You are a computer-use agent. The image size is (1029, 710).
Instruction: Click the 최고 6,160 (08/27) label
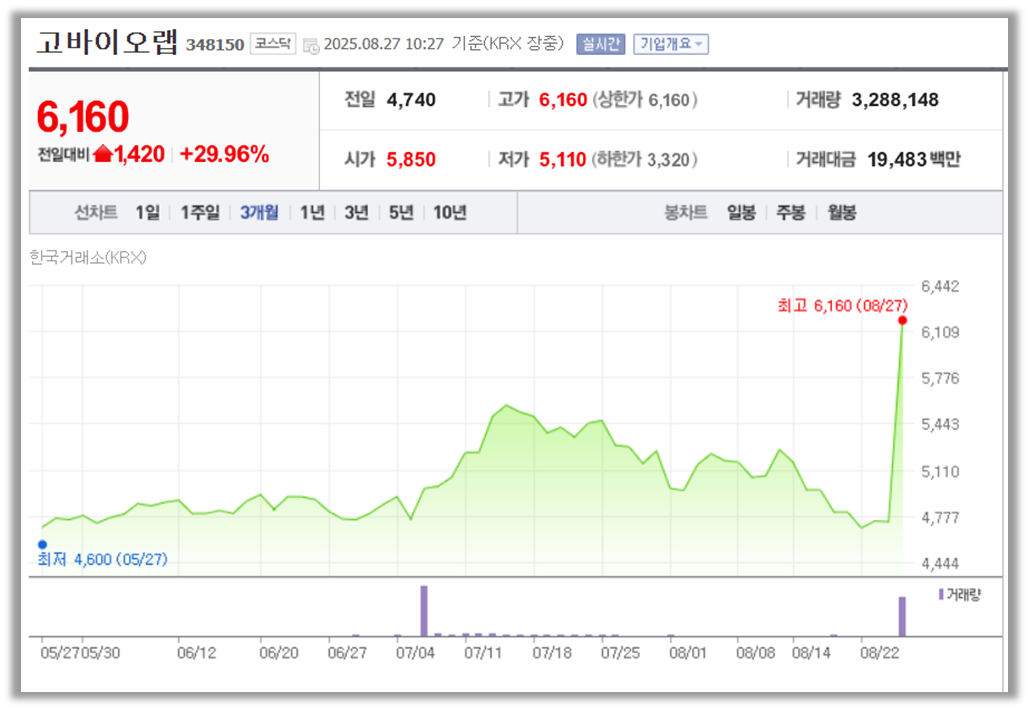click(x=843, y=306)
